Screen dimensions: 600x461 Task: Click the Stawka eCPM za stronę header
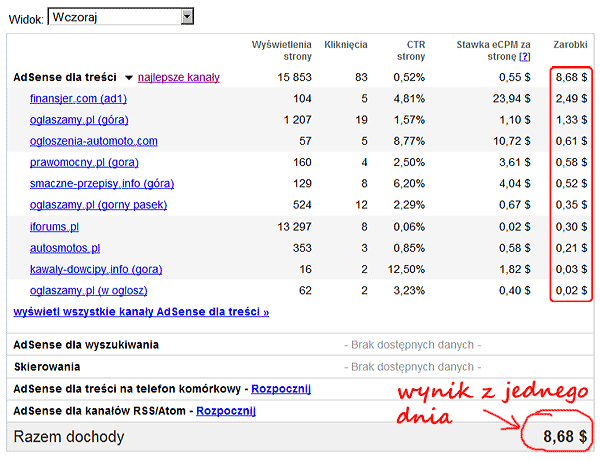494,50
